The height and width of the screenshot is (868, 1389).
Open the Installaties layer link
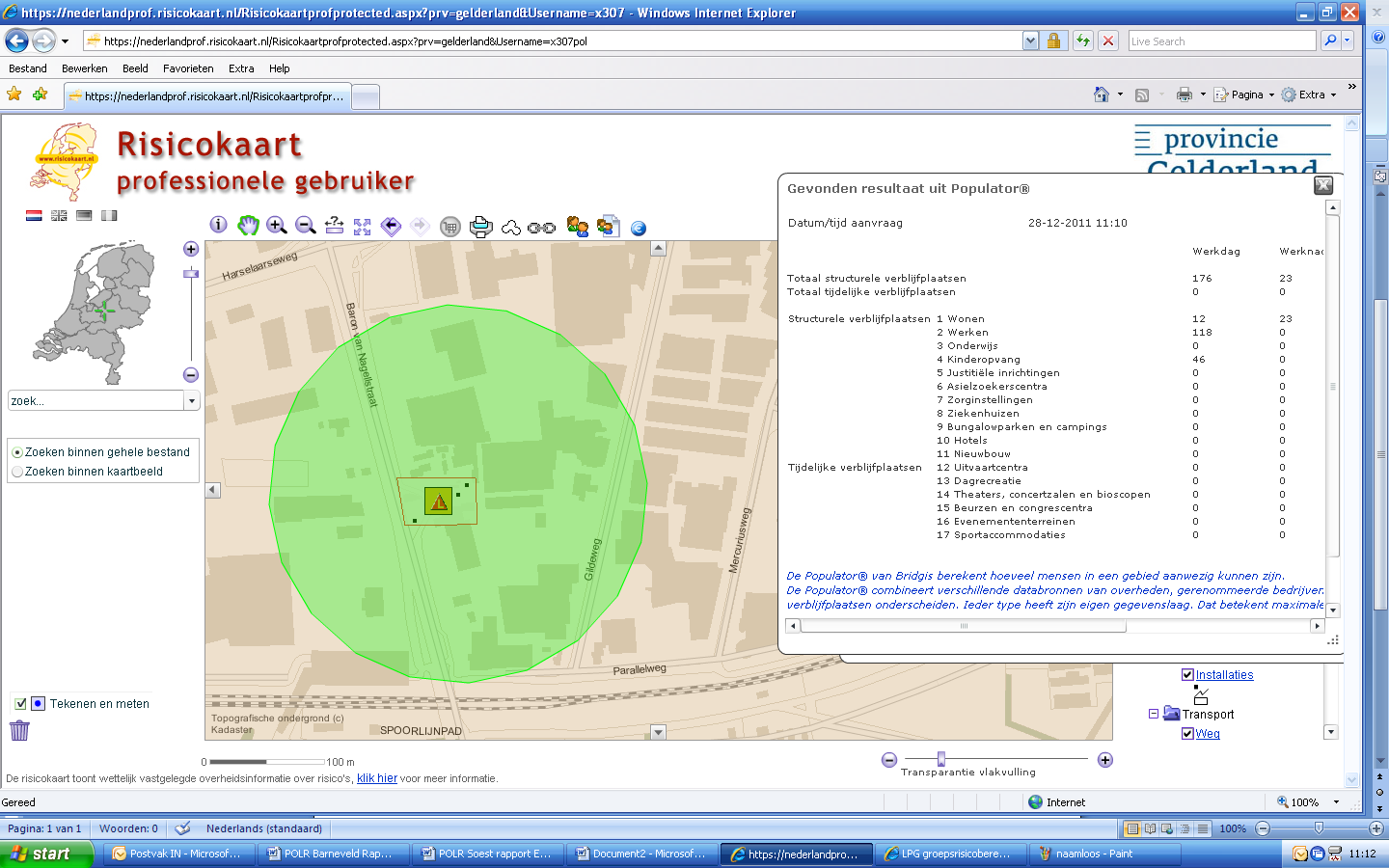1225,675
